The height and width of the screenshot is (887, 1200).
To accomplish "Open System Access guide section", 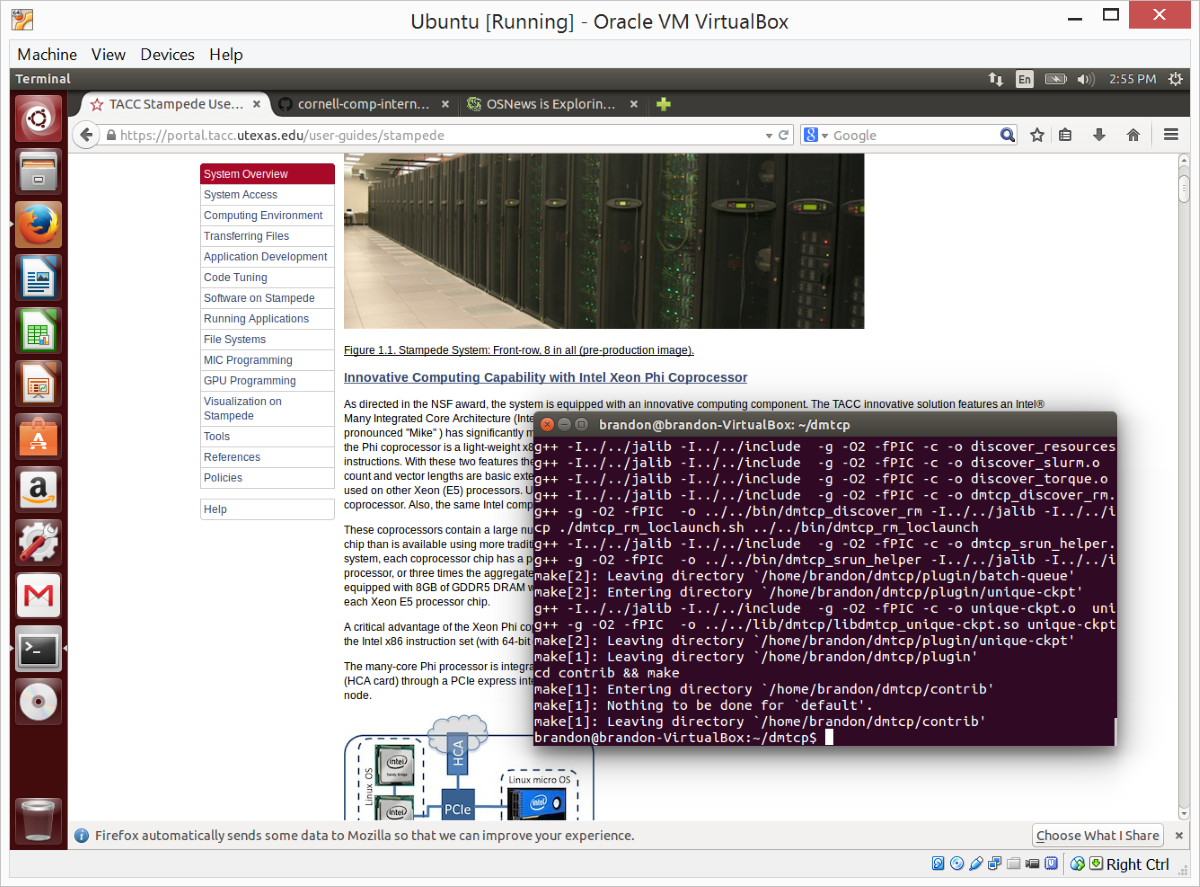I will [x=267, y=195].
